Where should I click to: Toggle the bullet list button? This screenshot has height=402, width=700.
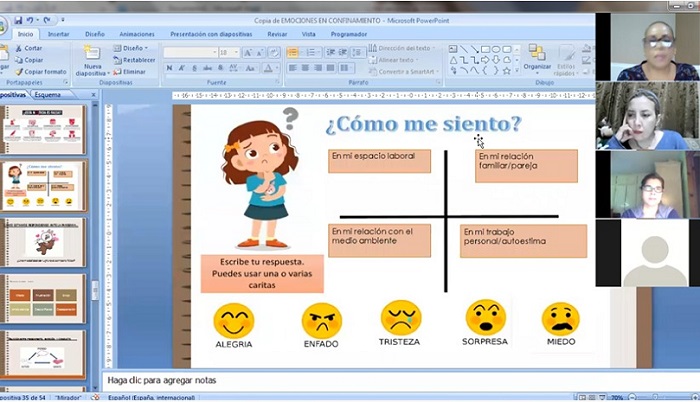293,52
